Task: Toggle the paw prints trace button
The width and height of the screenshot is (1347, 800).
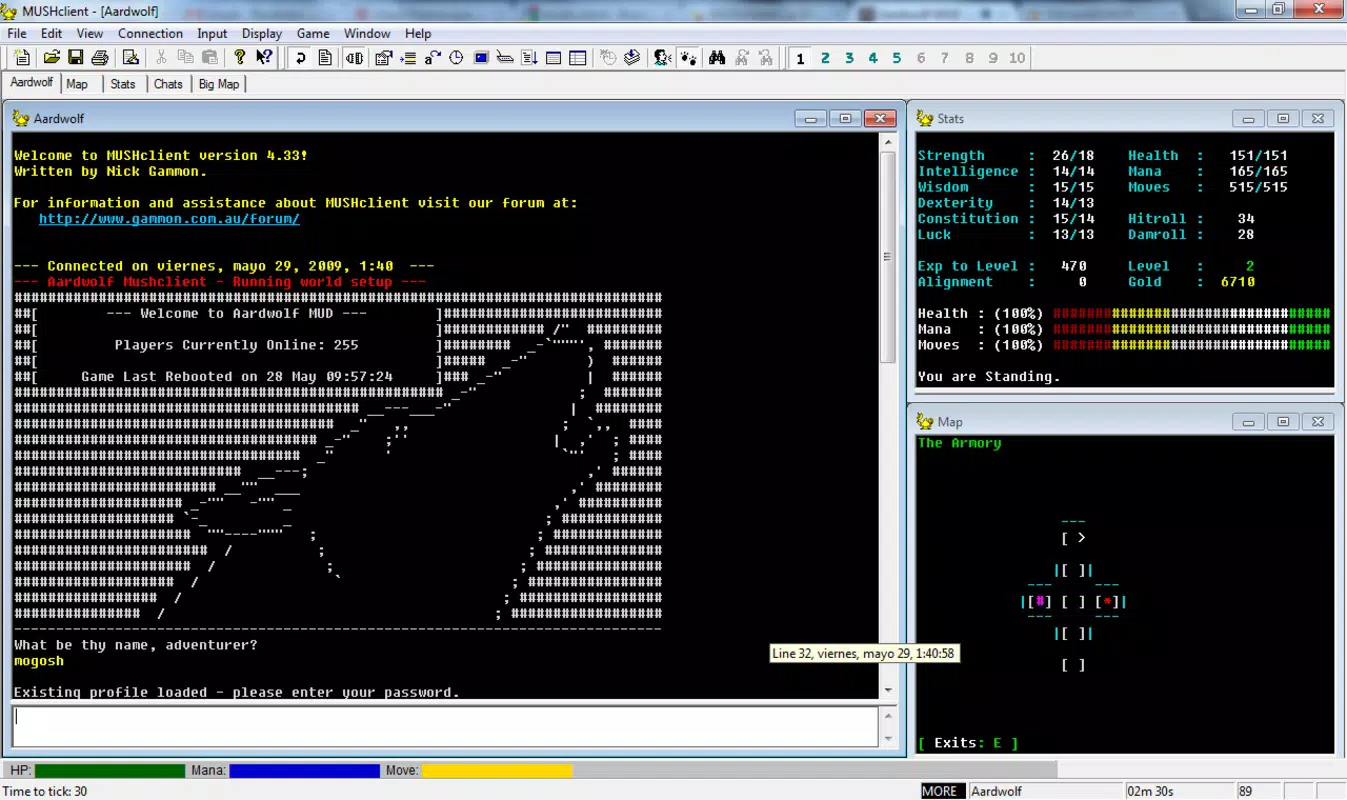Action: pyautogui.click(x=688, y=58)
